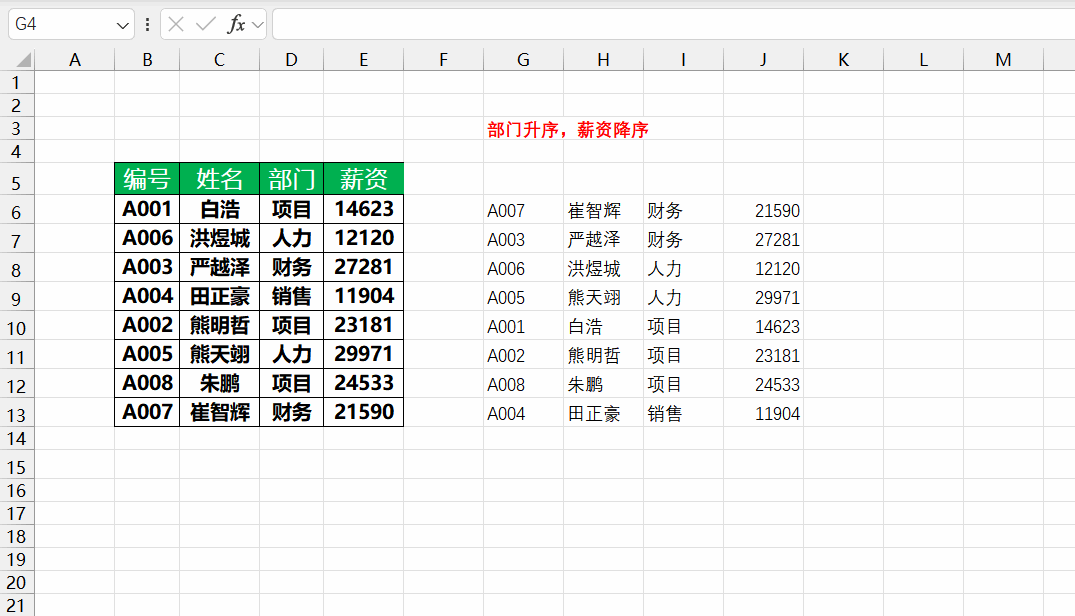1075x616 pixels.
Task: Click the red text 部门升序，薪资降序
Action: click(568, 130)
